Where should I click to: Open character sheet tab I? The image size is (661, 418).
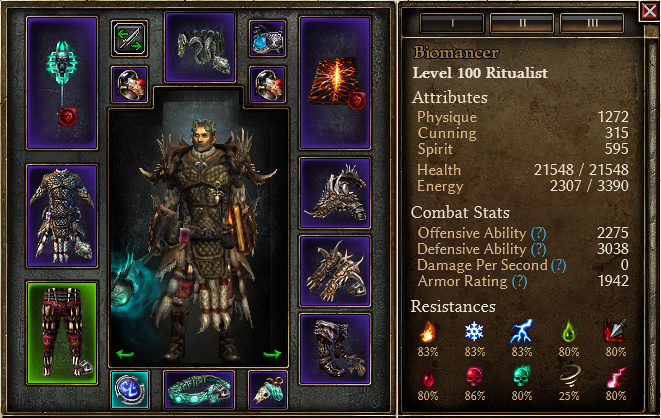pos(452,23)
